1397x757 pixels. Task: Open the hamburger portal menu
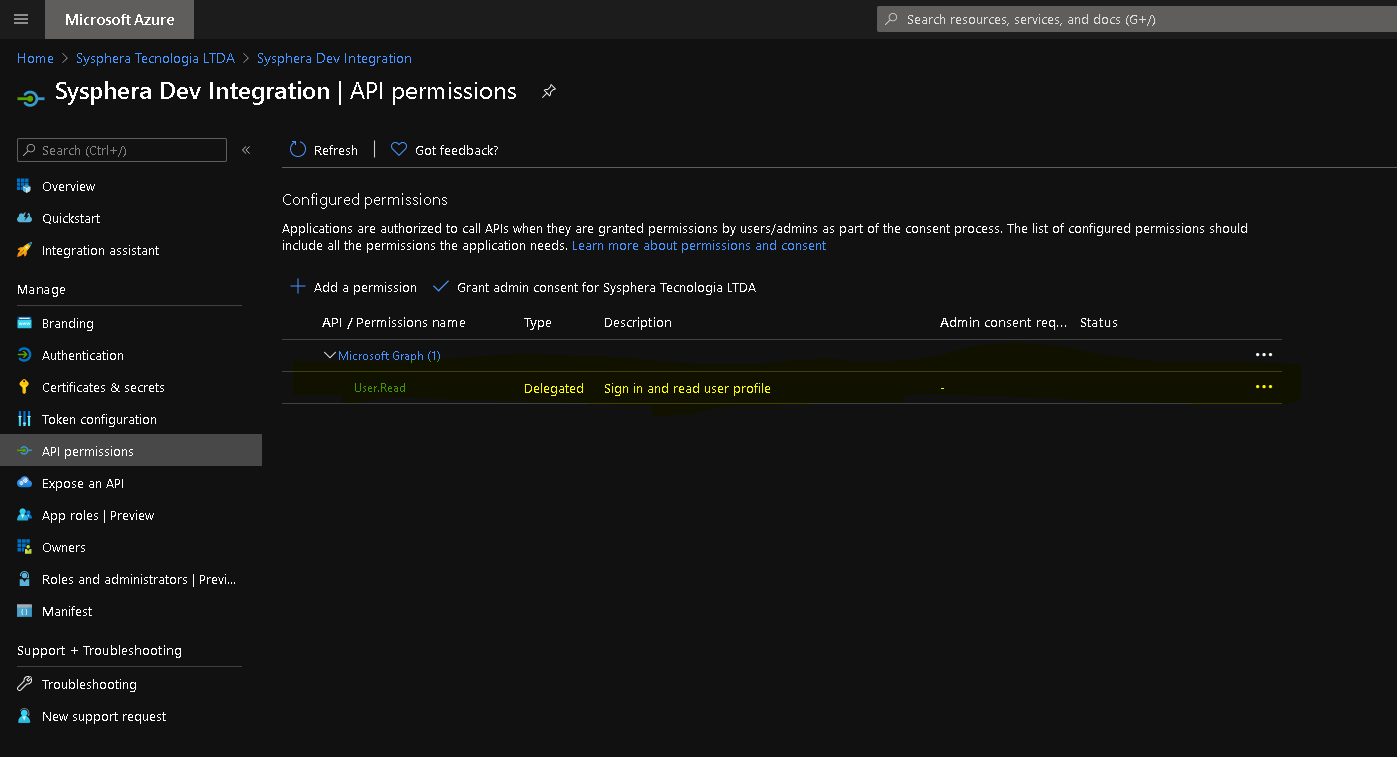pyautogui.click(x=21, y=19)
